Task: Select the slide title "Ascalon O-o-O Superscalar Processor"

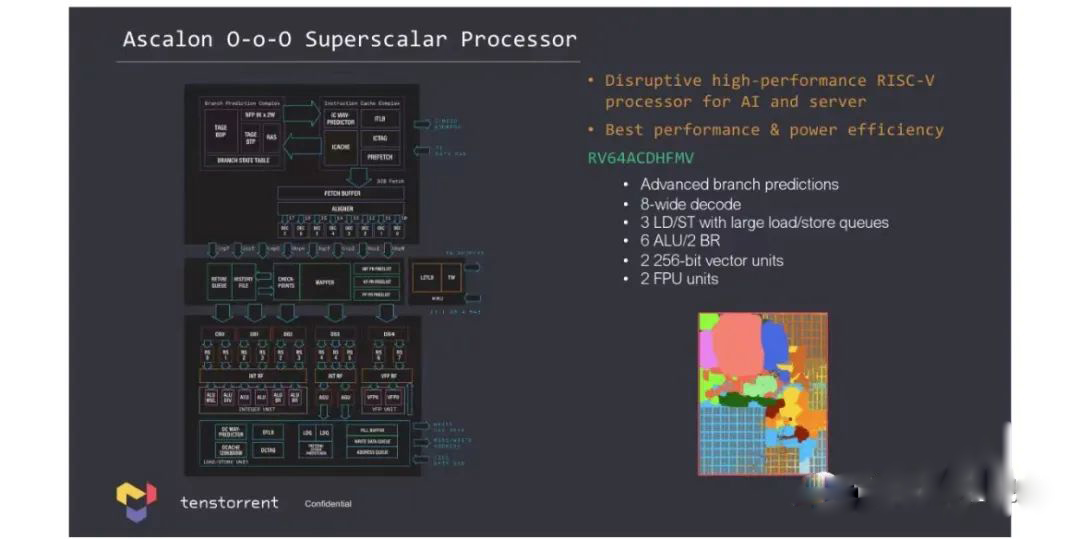Action: tap(350, 39)
